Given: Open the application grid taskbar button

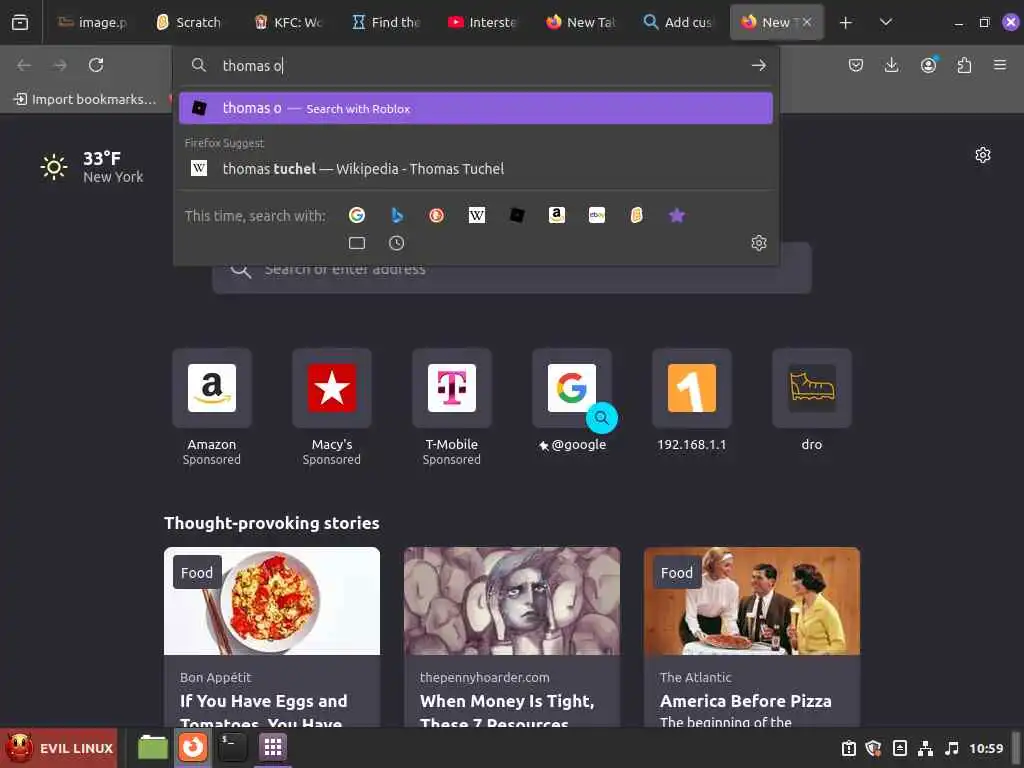Looking at the screenshot, I should pos(272,747).
